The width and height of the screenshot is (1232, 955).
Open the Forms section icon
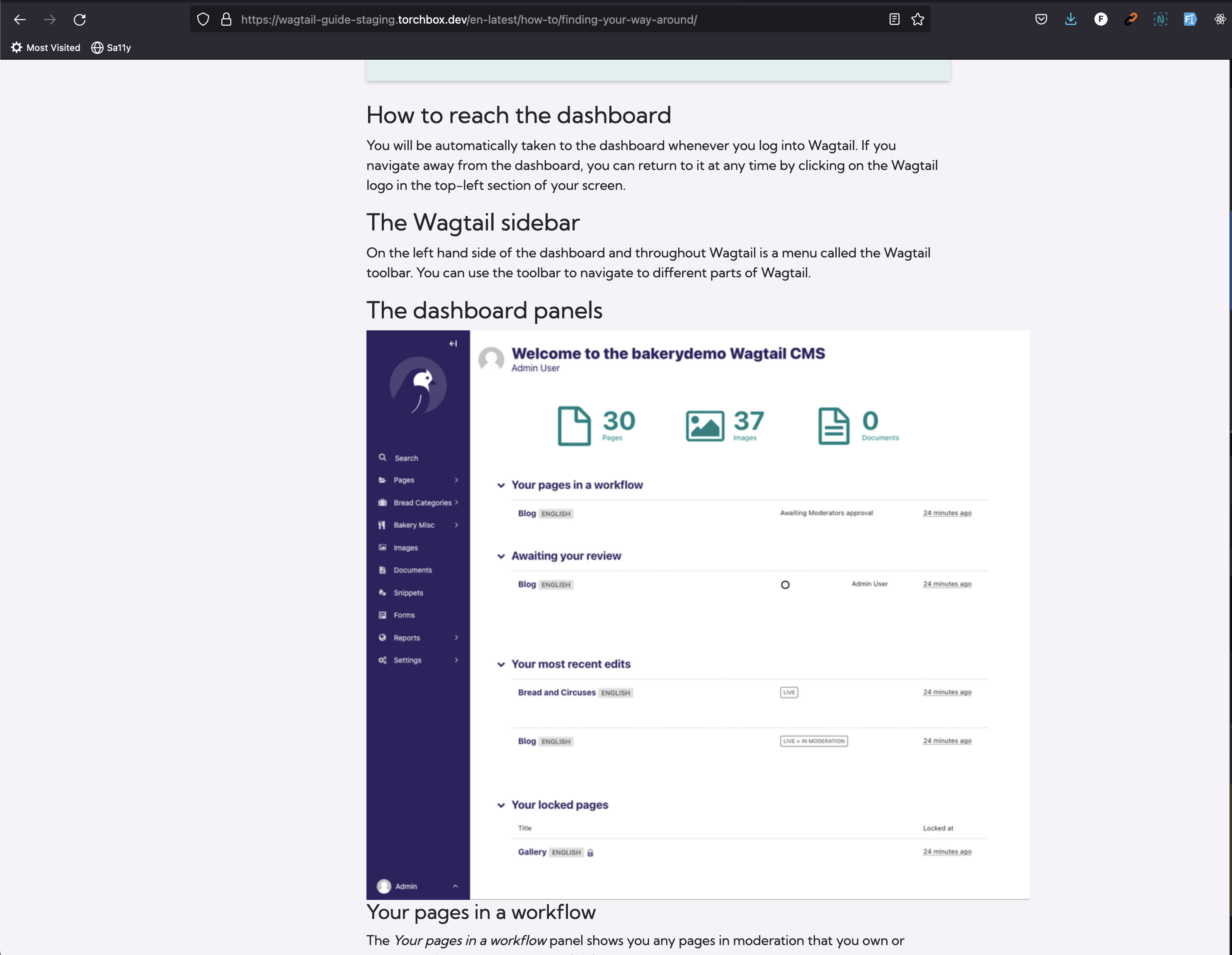click(x=383, y=615)
